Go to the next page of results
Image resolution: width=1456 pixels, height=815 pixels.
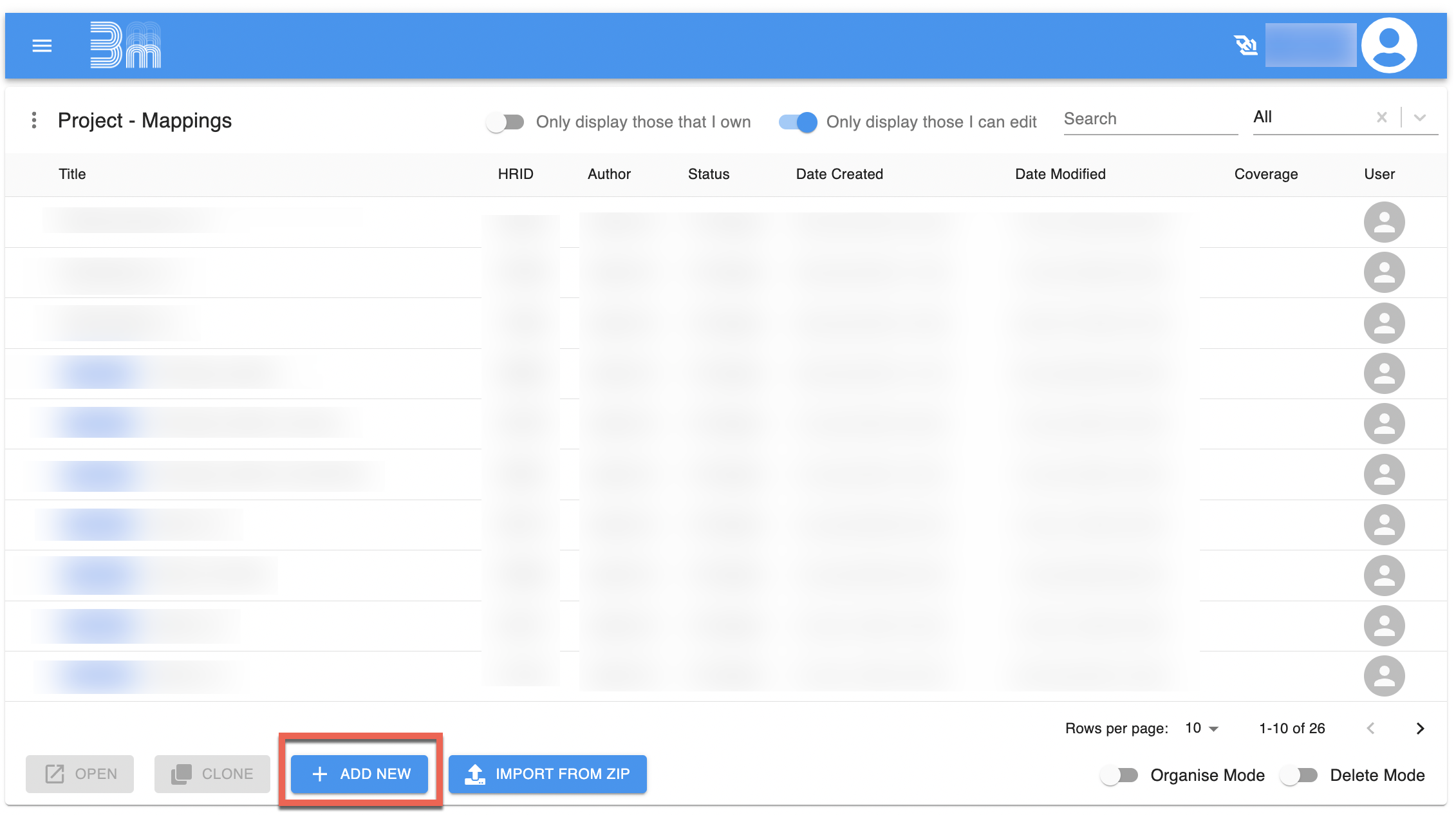1420,728
